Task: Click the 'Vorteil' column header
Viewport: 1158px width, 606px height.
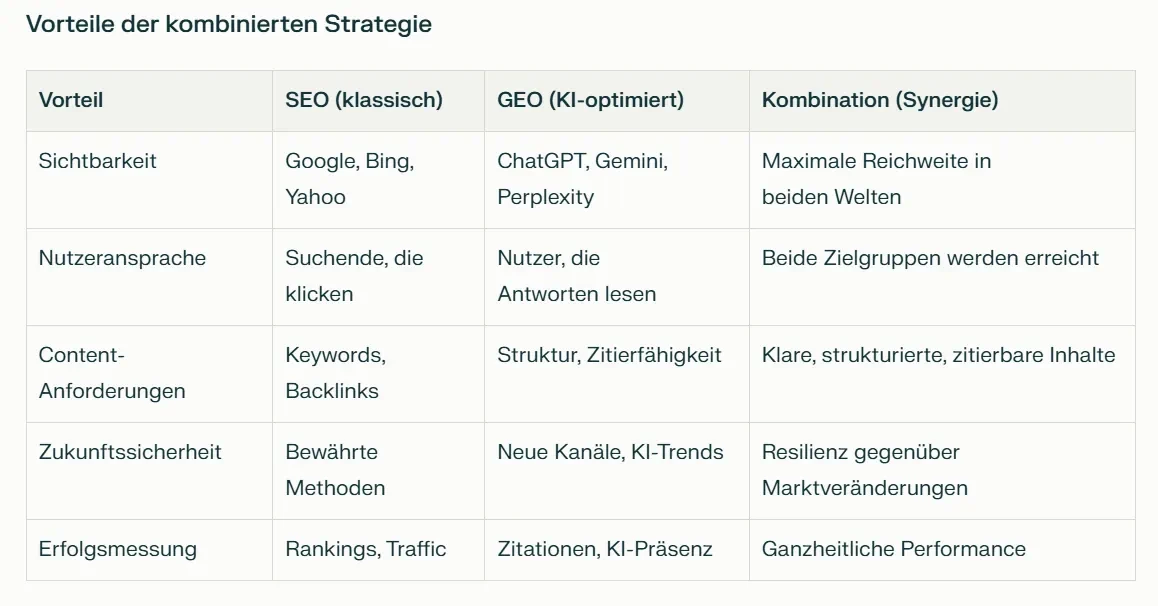Action: click(x=71, y=100)
